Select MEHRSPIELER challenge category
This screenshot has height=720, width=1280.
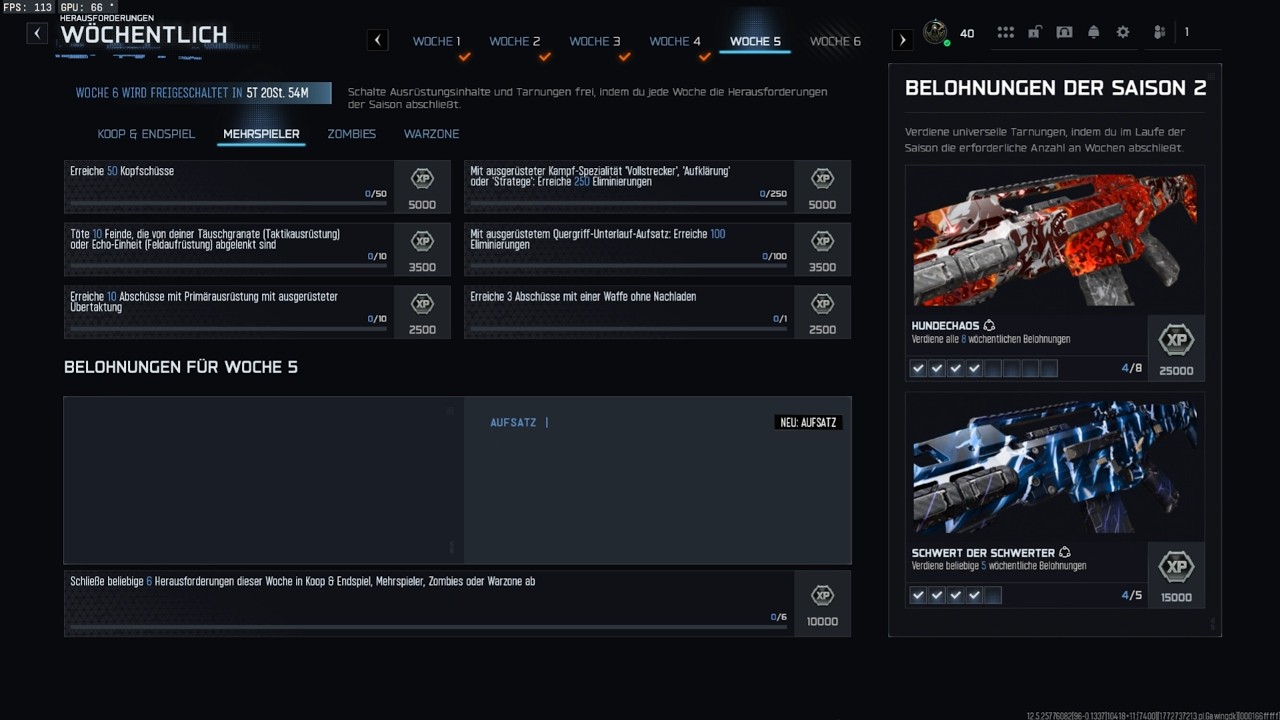tap(261, 134)
